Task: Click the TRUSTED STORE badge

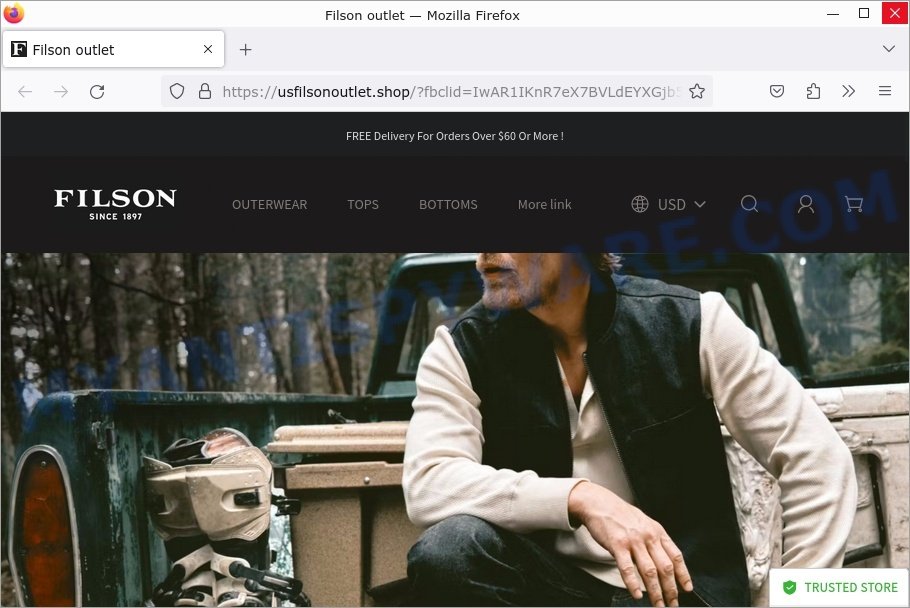Action: 840,588
